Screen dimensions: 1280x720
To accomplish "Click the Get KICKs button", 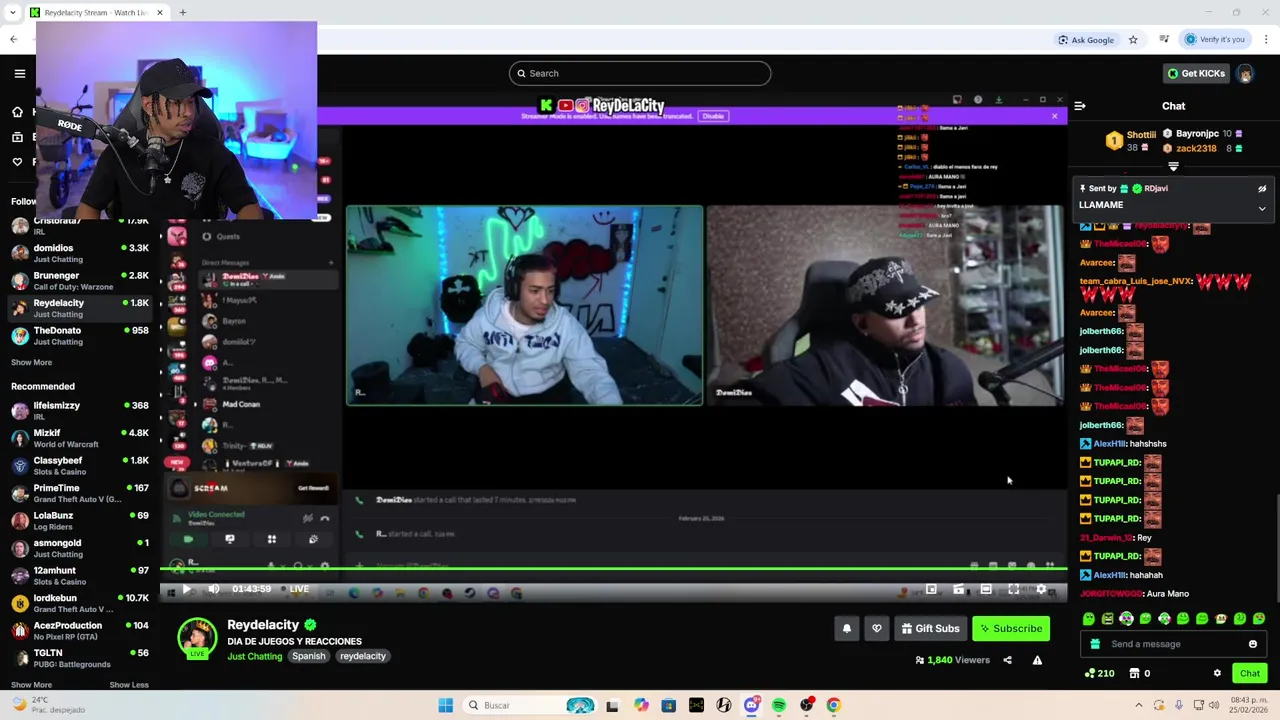I will click(x=1195, y=73).
